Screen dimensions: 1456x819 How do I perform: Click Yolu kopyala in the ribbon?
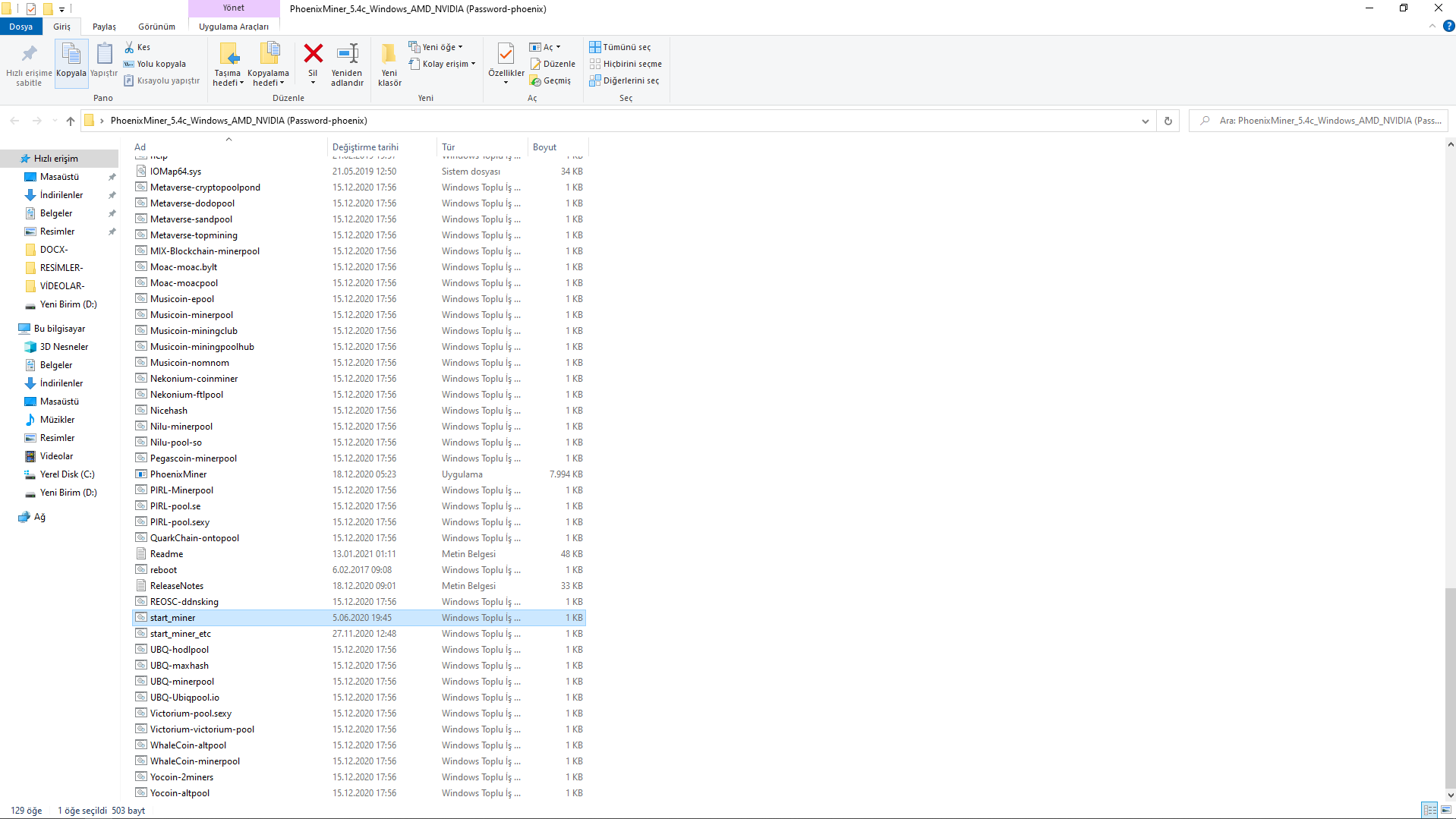pos(155,64)
